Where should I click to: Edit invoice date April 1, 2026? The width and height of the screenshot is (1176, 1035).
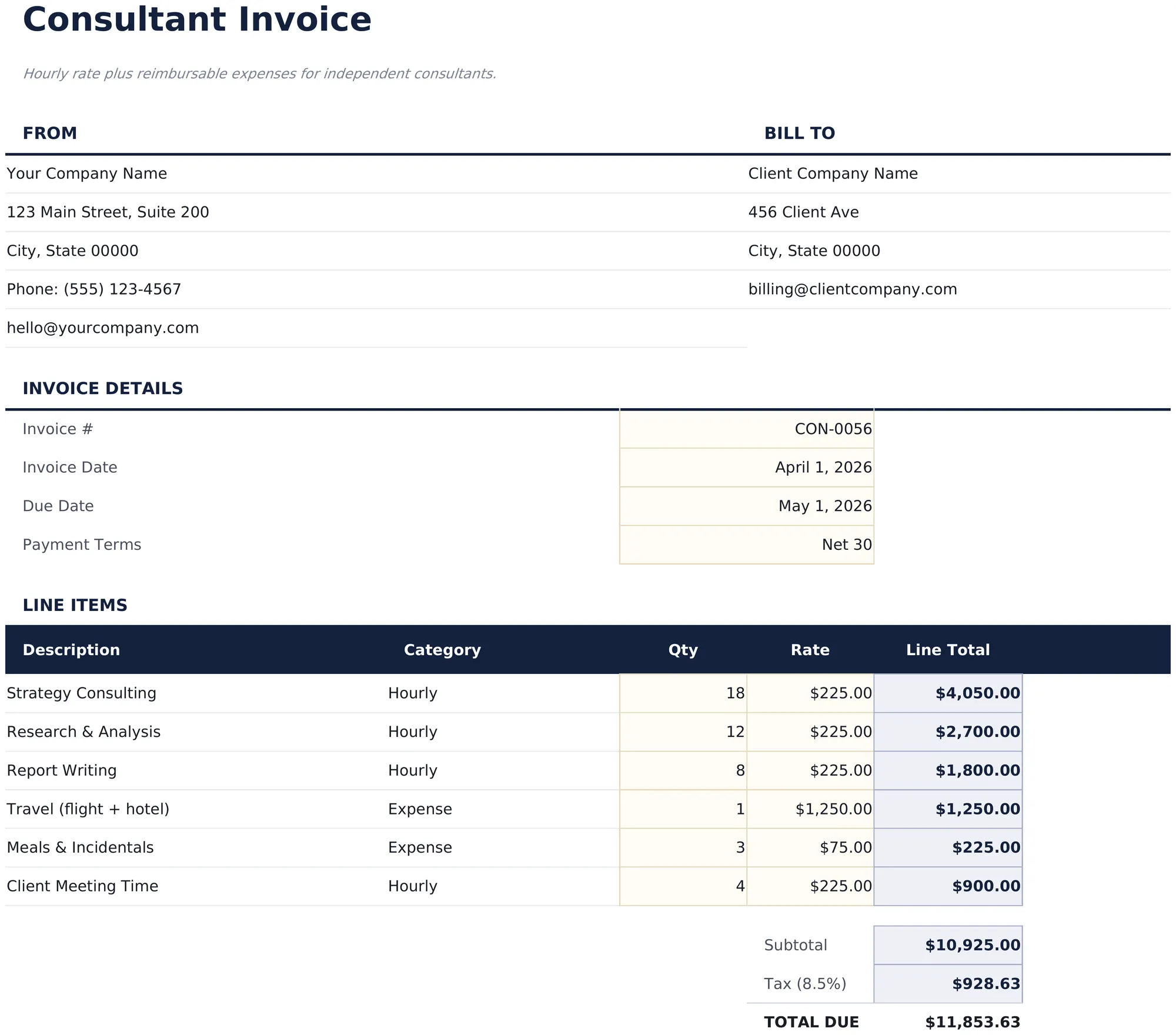click(747, 468)
